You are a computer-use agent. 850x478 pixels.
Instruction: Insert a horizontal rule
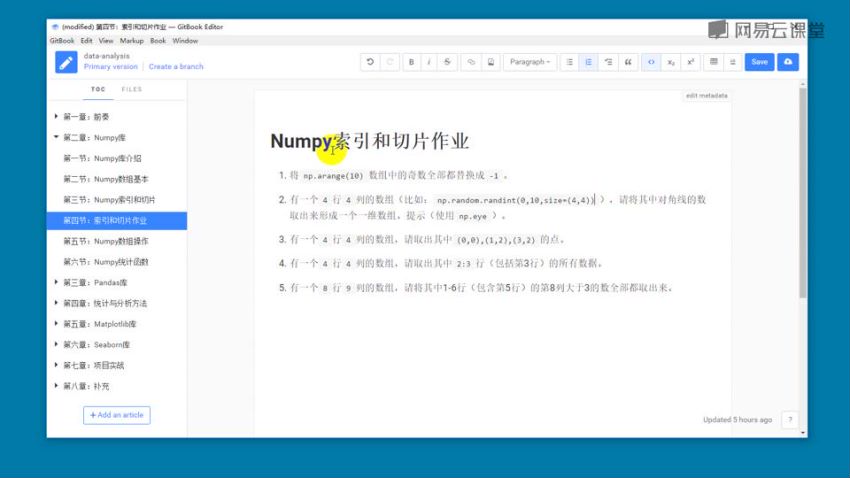click(732, 62)
